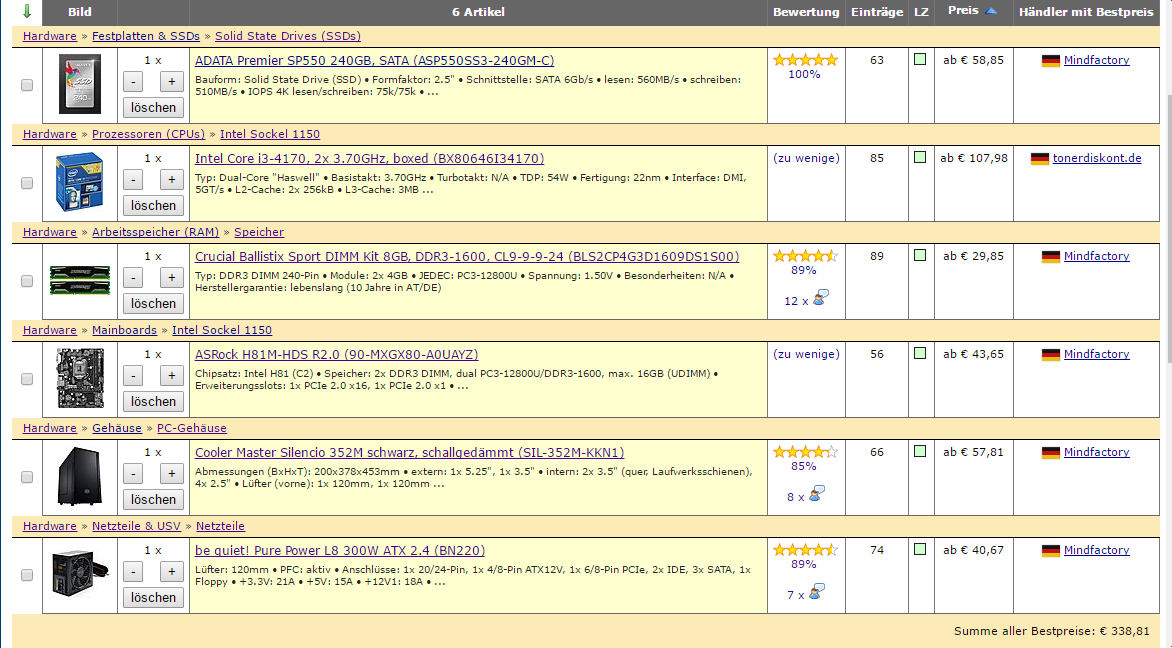Increase quantity of be quiet! Pure Power
This screenshot has width=1172, height=648.
pos(171,572)
